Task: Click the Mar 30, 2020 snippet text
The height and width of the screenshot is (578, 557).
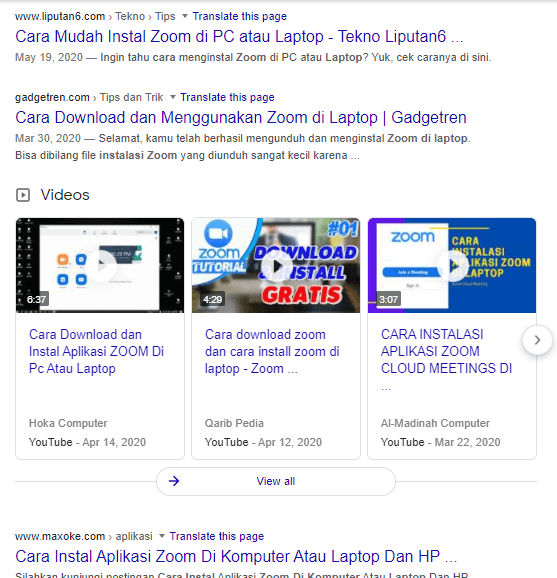Action: coord(243,147)
